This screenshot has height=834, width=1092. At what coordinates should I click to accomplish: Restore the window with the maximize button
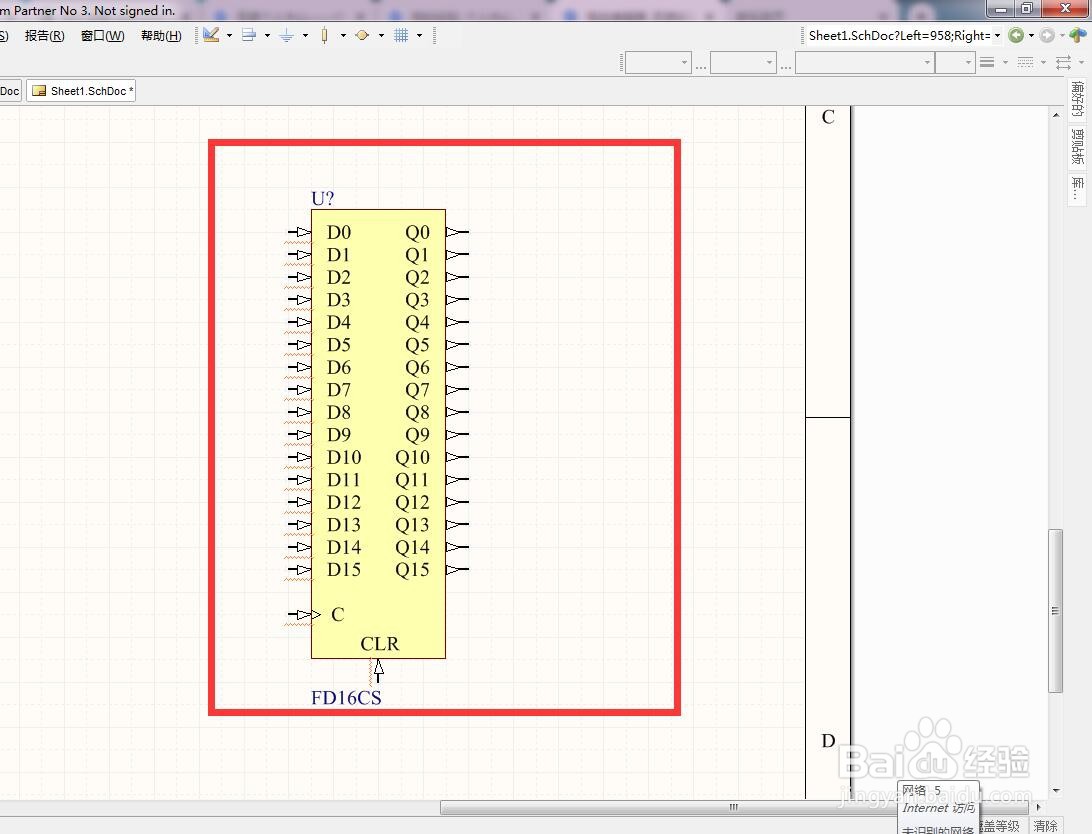1027,8
